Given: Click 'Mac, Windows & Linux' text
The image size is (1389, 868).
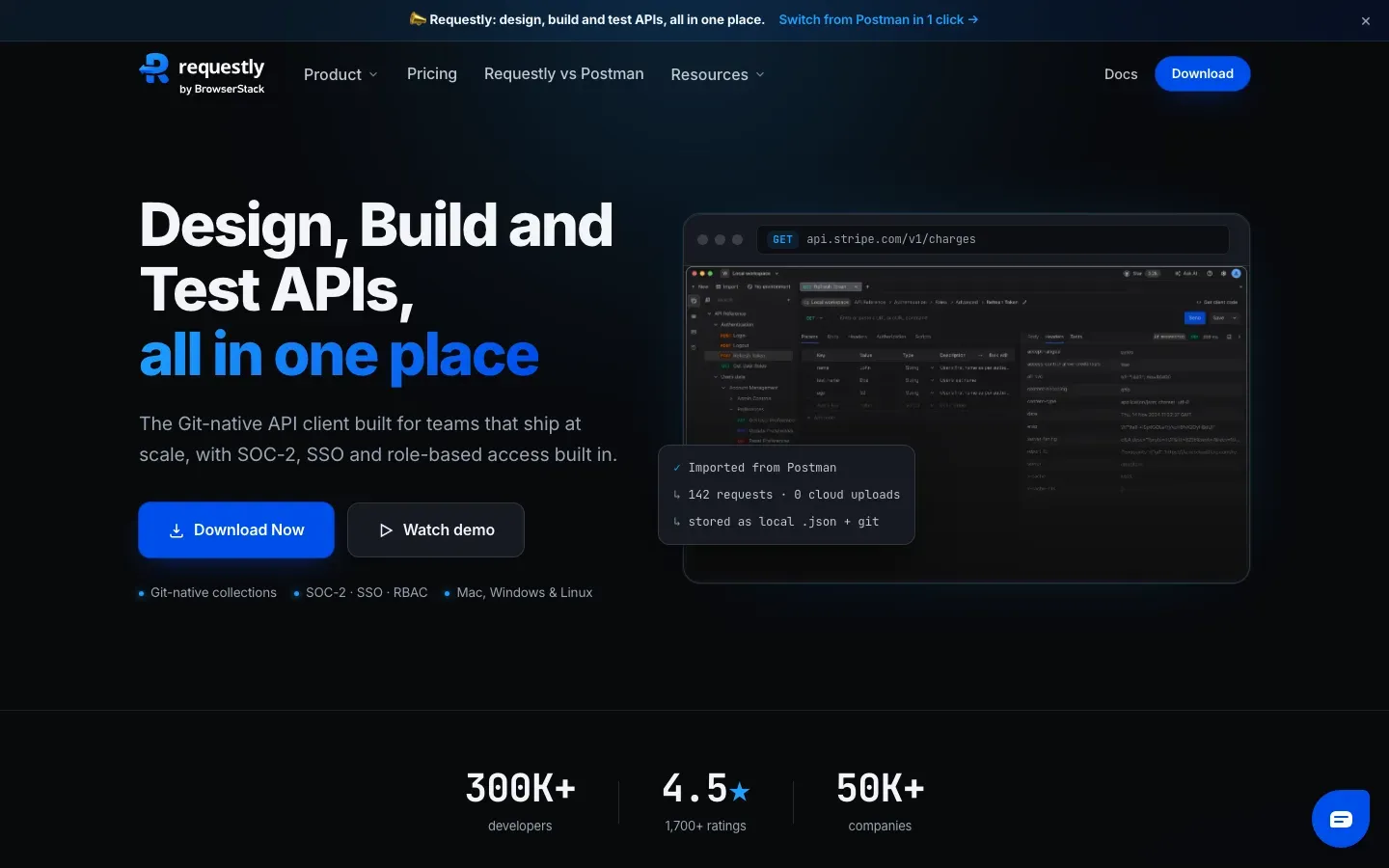Looking at the screenshot, I should [525, 592].
